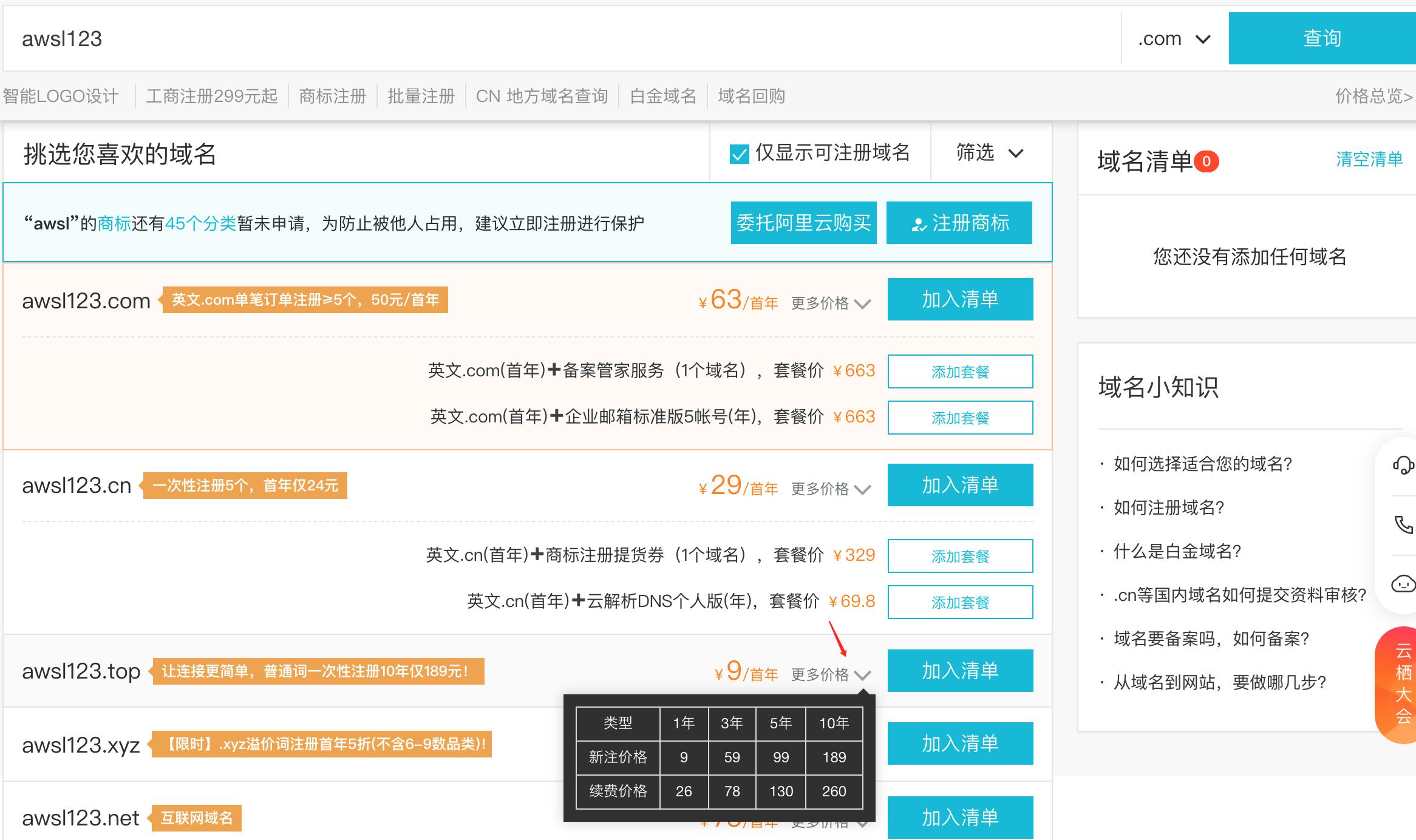This screenshot has height=840, width=1416.
Task: Add 备案管家服务 bundle package
Action: pyautogui.click(x=961, y=371)
